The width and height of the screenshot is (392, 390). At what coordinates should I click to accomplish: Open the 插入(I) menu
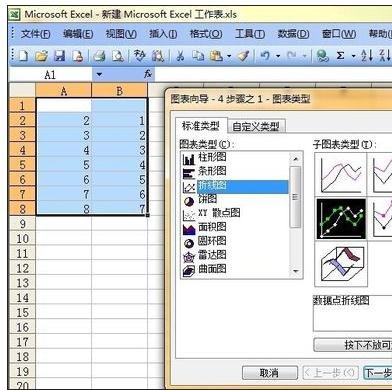click(163, 34)
